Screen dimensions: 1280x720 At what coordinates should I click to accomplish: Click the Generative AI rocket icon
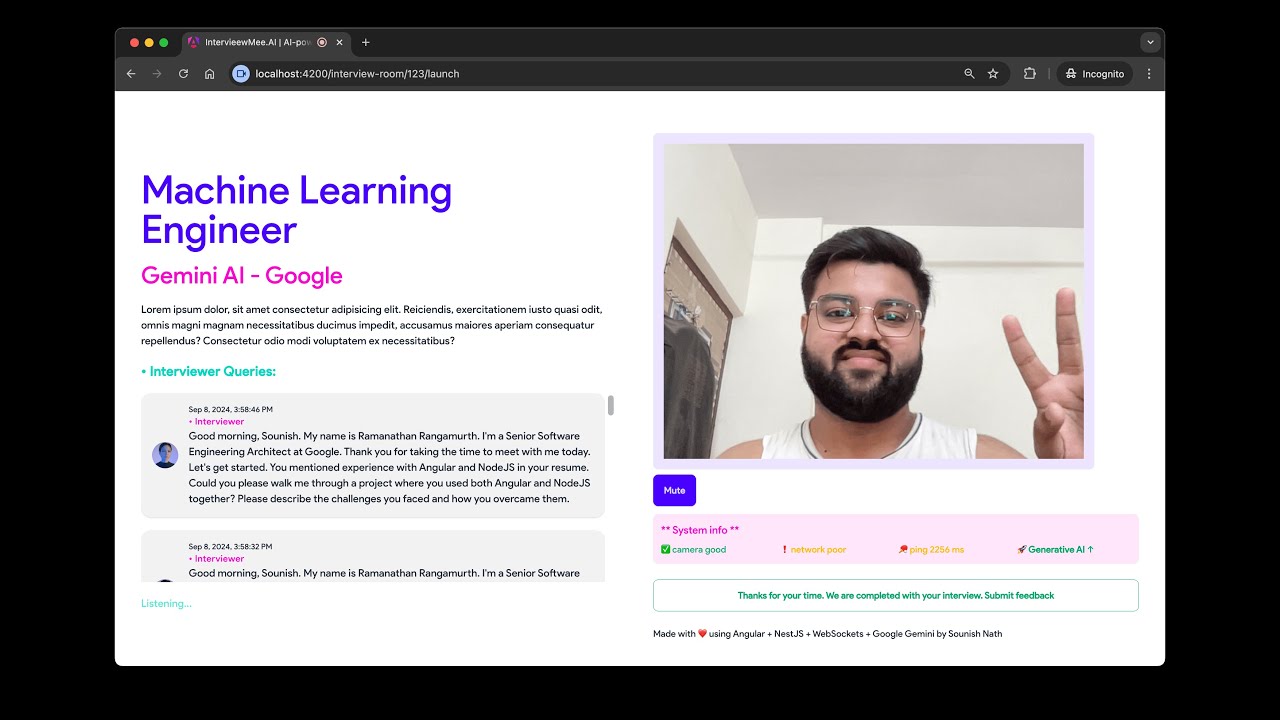coord(1021,549)
